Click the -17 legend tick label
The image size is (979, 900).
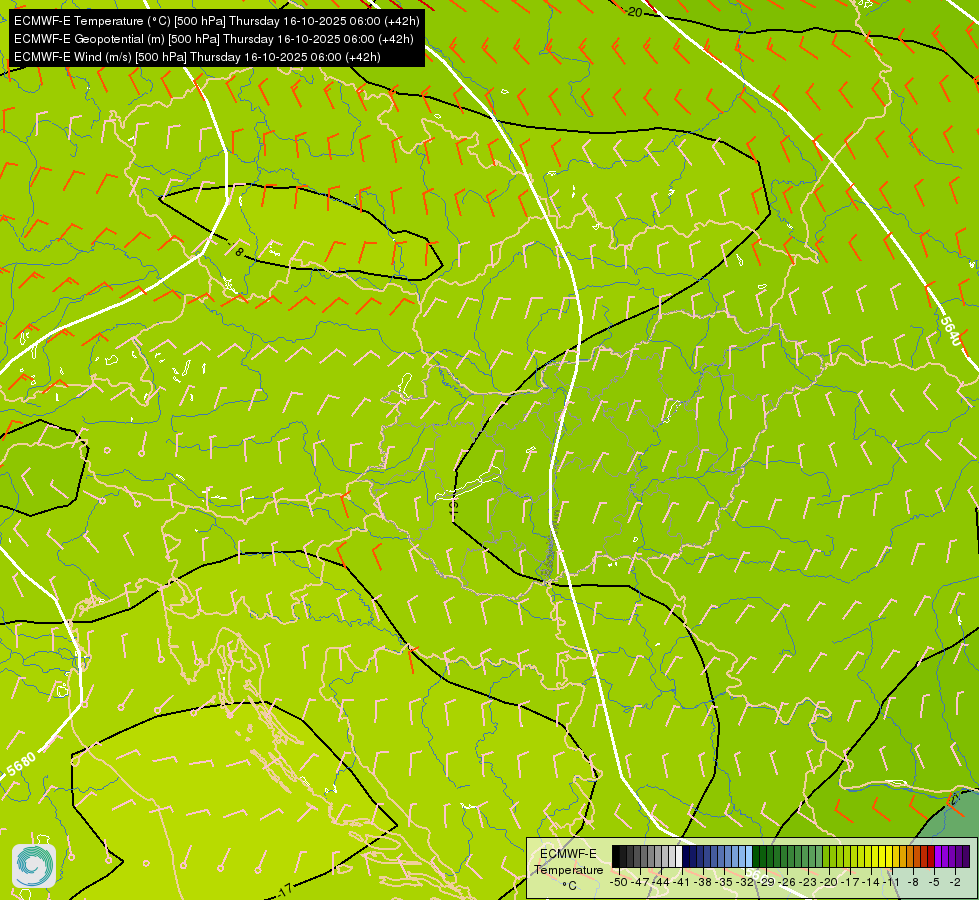click(x=850, y=882)
